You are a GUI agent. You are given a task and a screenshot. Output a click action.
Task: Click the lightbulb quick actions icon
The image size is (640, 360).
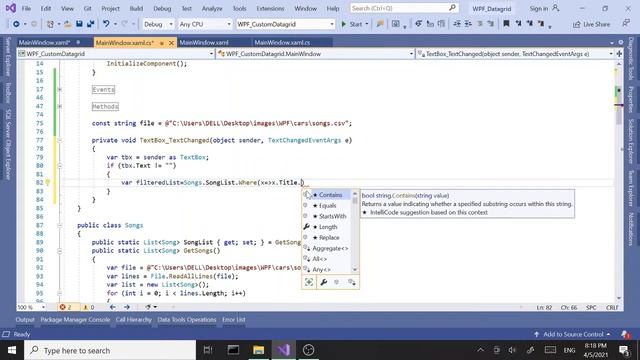(47, 182)
